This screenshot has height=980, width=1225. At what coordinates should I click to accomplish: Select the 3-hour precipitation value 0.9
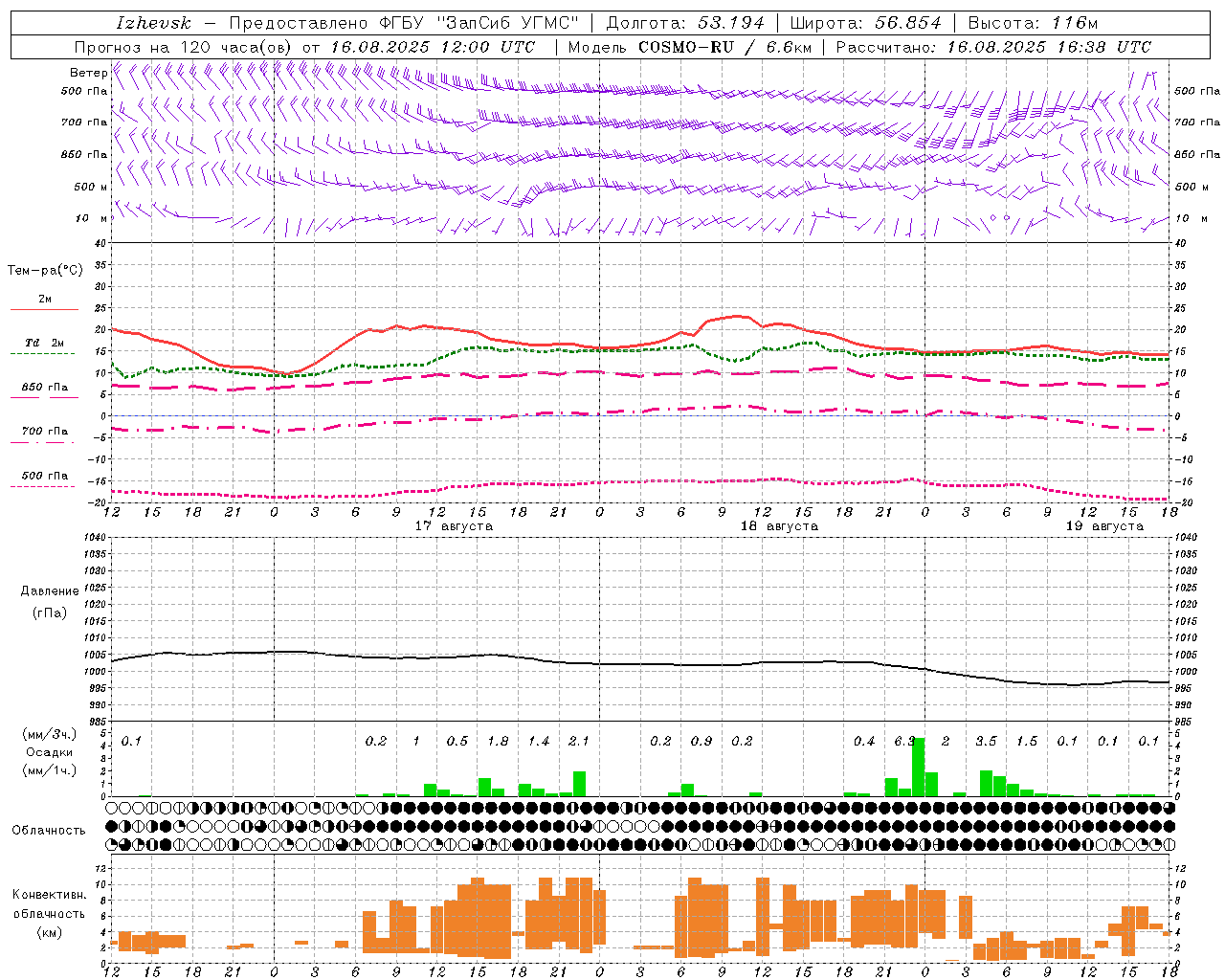702,742
